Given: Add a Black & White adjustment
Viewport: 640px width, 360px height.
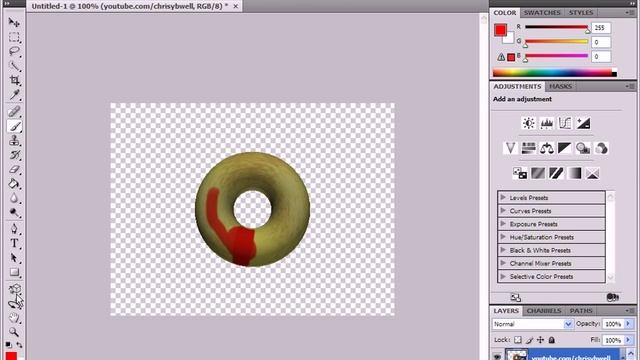Looking at the screenshot, I should click(565, 148).
